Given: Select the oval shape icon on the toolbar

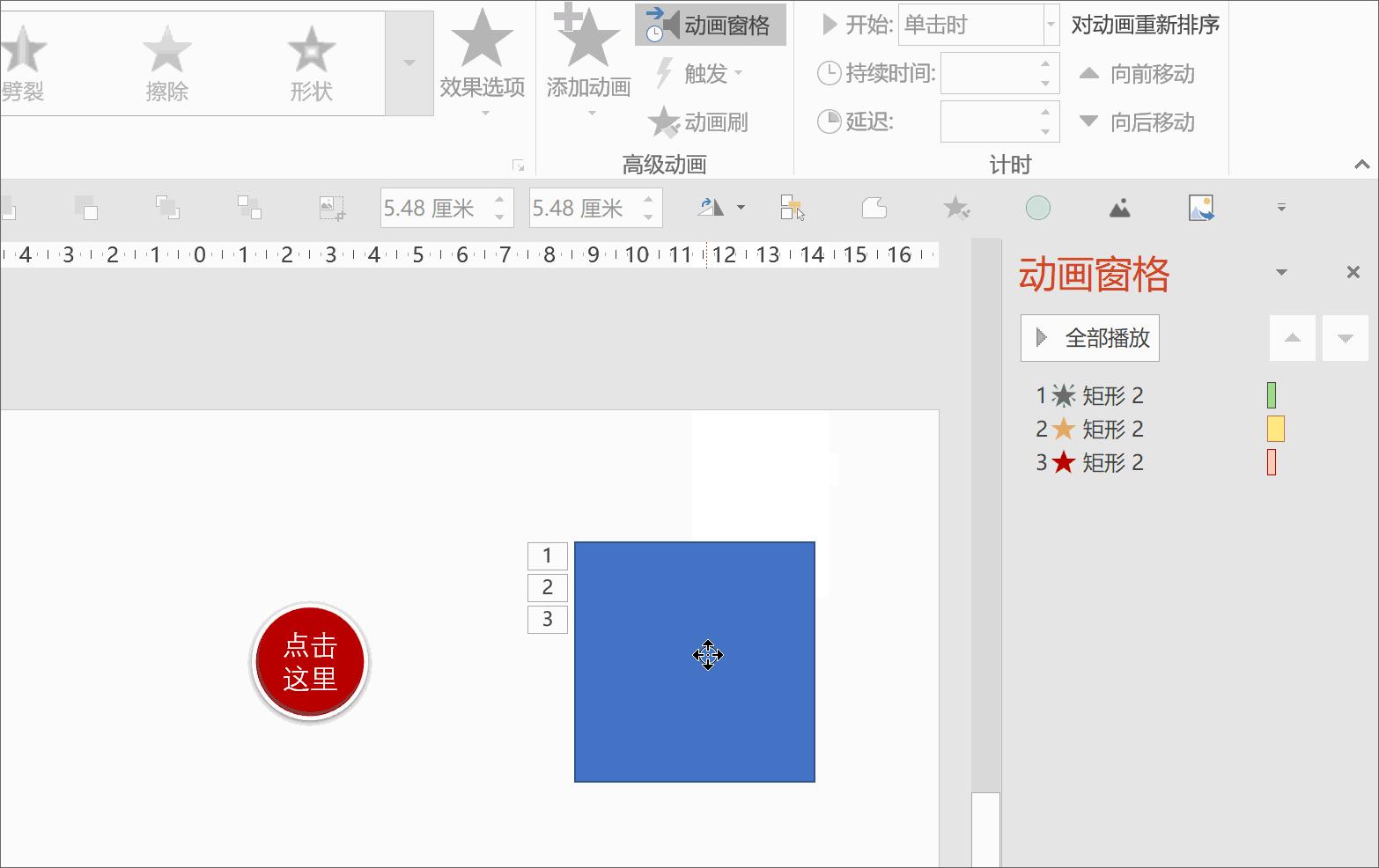Looking at the screenshot, I should [x=1037, y=207].
